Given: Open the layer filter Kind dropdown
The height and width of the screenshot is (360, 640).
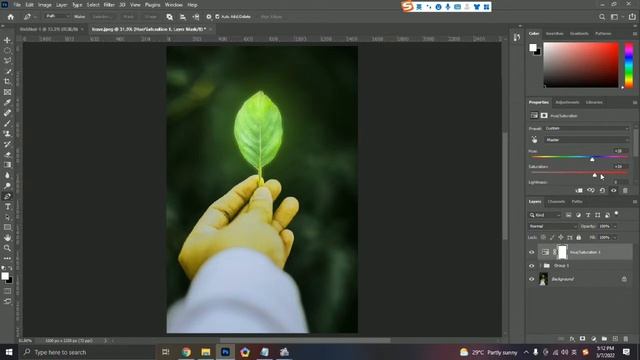Looking at the screenshot, I should point(545,215).
